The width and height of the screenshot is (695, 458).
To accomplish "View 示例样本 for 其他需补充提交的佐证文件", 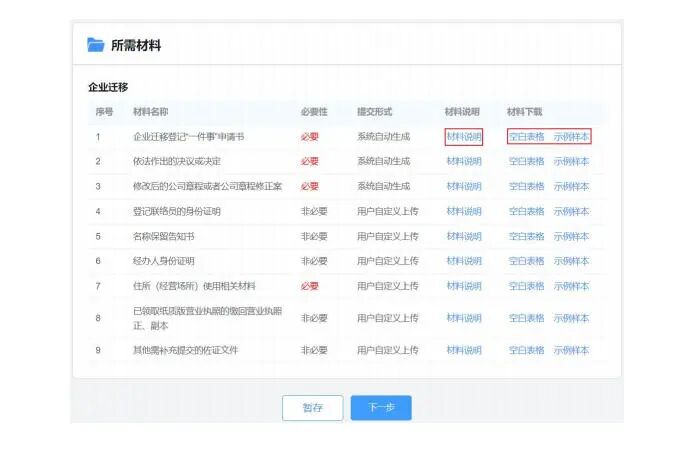I will (571, 350).
